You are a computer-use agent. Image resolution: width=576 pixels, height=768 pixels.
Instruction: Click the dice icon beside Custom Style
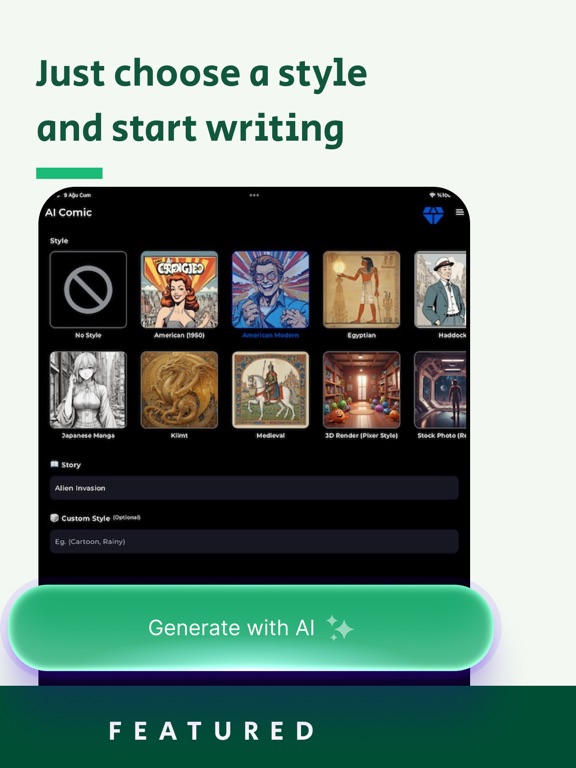(54, 518)
